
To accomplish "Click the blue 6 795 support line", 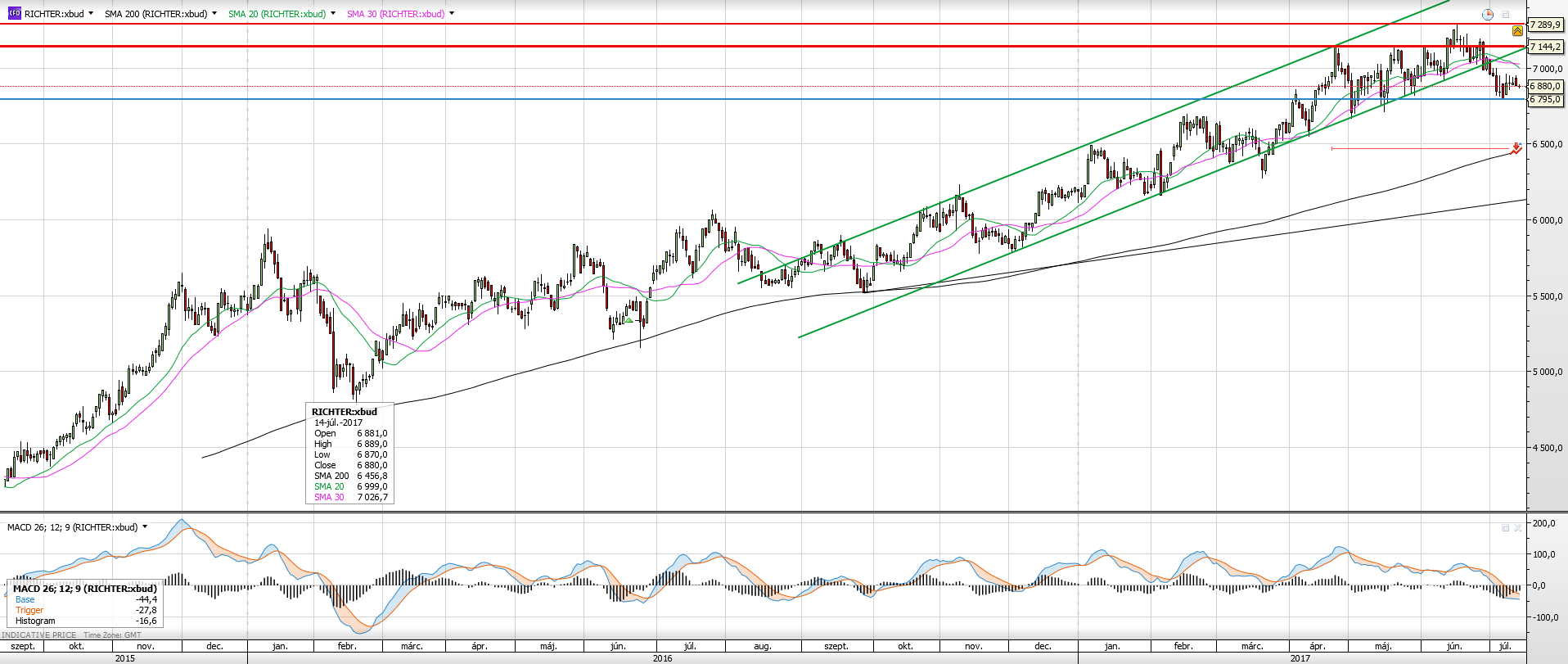I will click(x=761, y=99).
